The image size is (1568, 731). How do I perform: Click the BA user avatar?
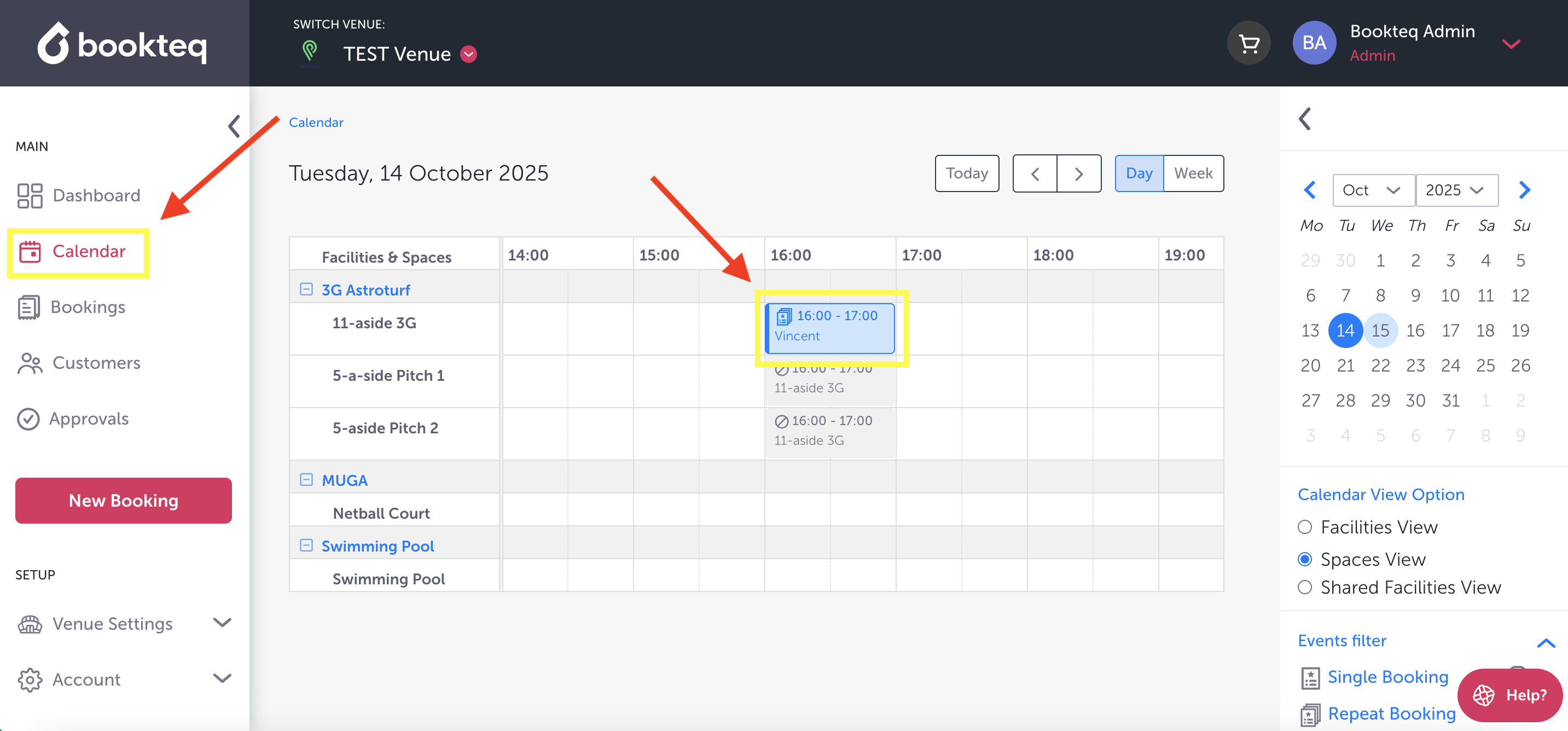click(x=1314, y=43)
